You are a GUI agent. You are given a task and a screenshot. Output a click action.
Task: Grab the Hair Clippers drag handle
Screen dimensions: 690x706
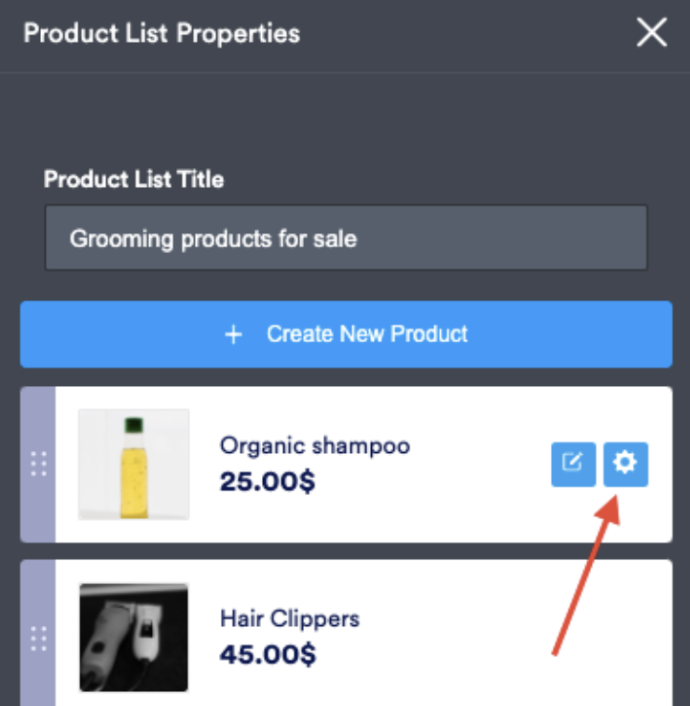pyautogui.click(x=39, y=637)
